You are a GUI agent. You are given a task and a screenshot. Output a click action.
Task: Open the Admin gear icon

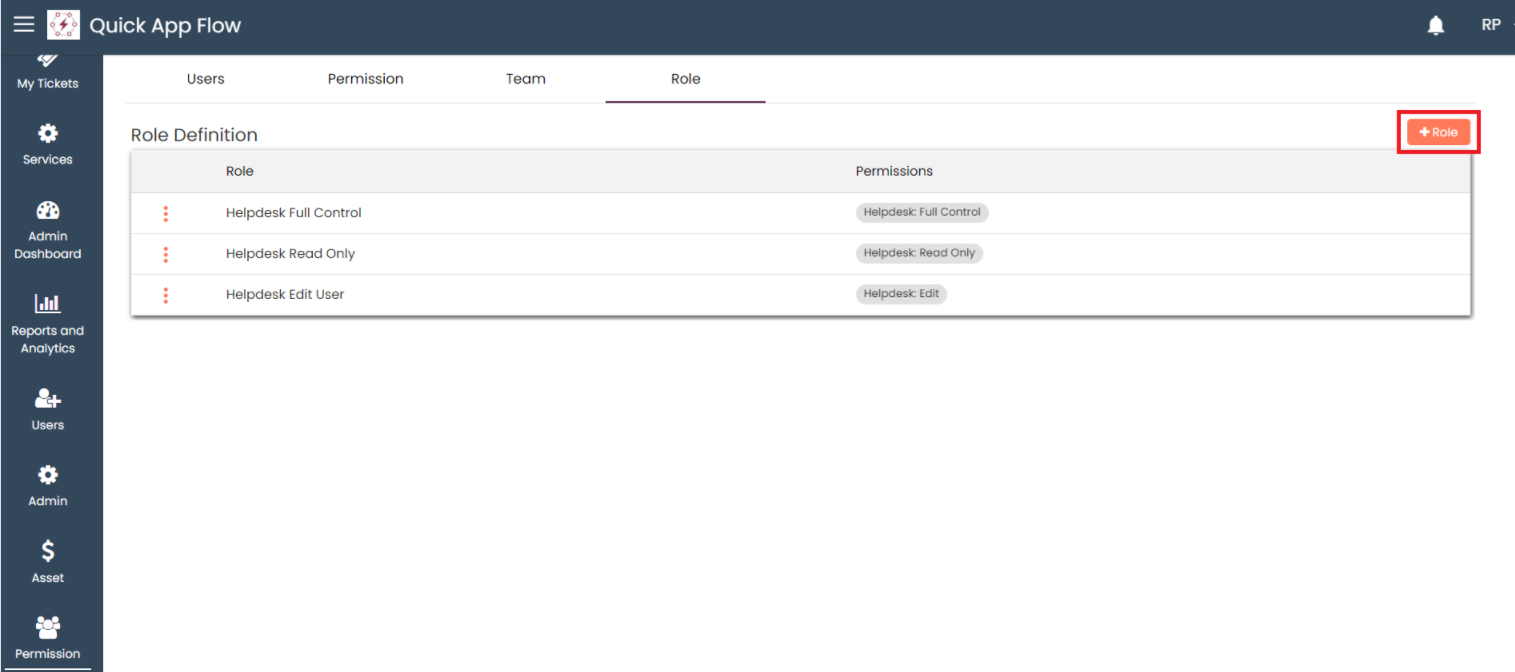[47, 475]
